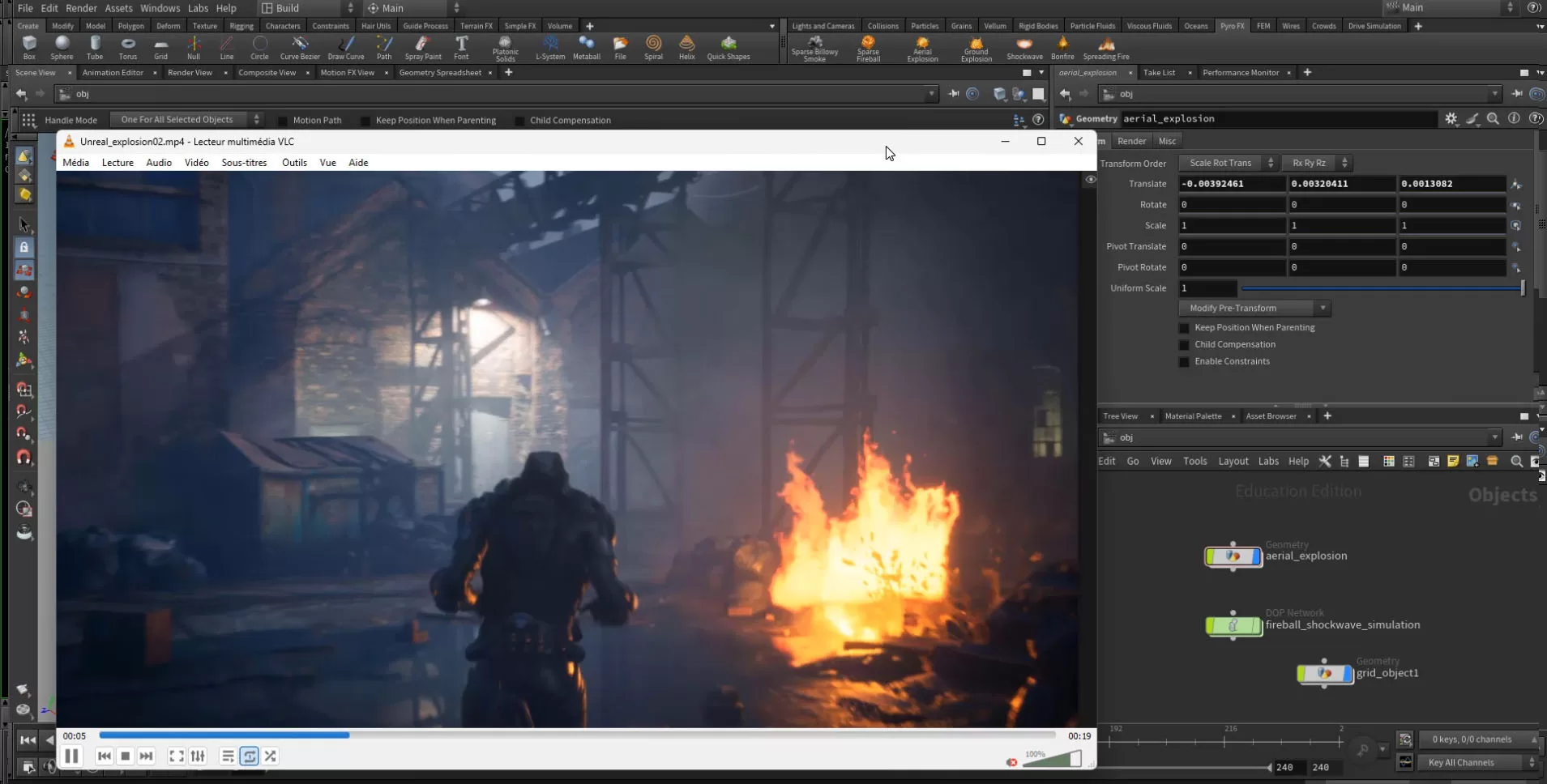This screenshot has height=784, width=1547.
Task: Open the Build desktop dropdown
Action: [x=307, y=8]
